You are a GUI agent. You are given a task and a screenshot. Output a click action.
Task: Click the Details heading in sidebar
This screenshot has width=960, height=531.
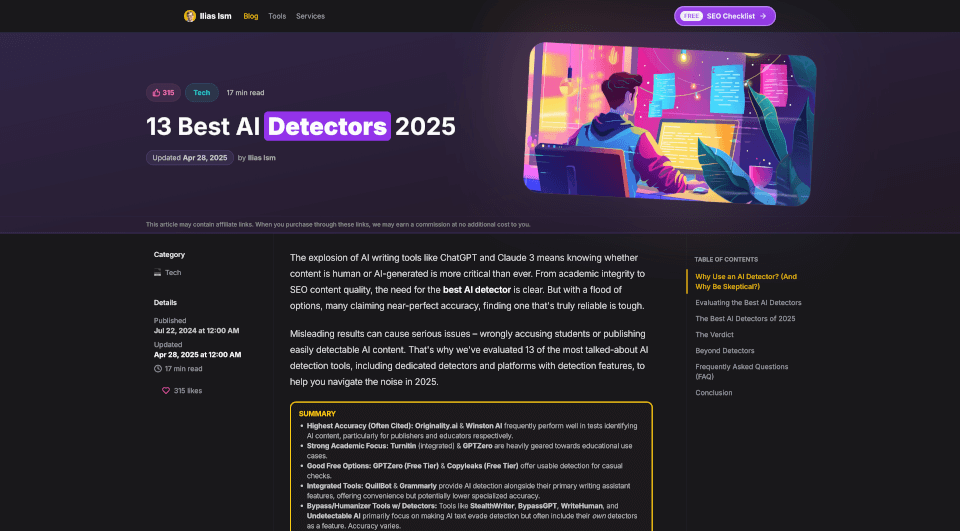point(165,303)
